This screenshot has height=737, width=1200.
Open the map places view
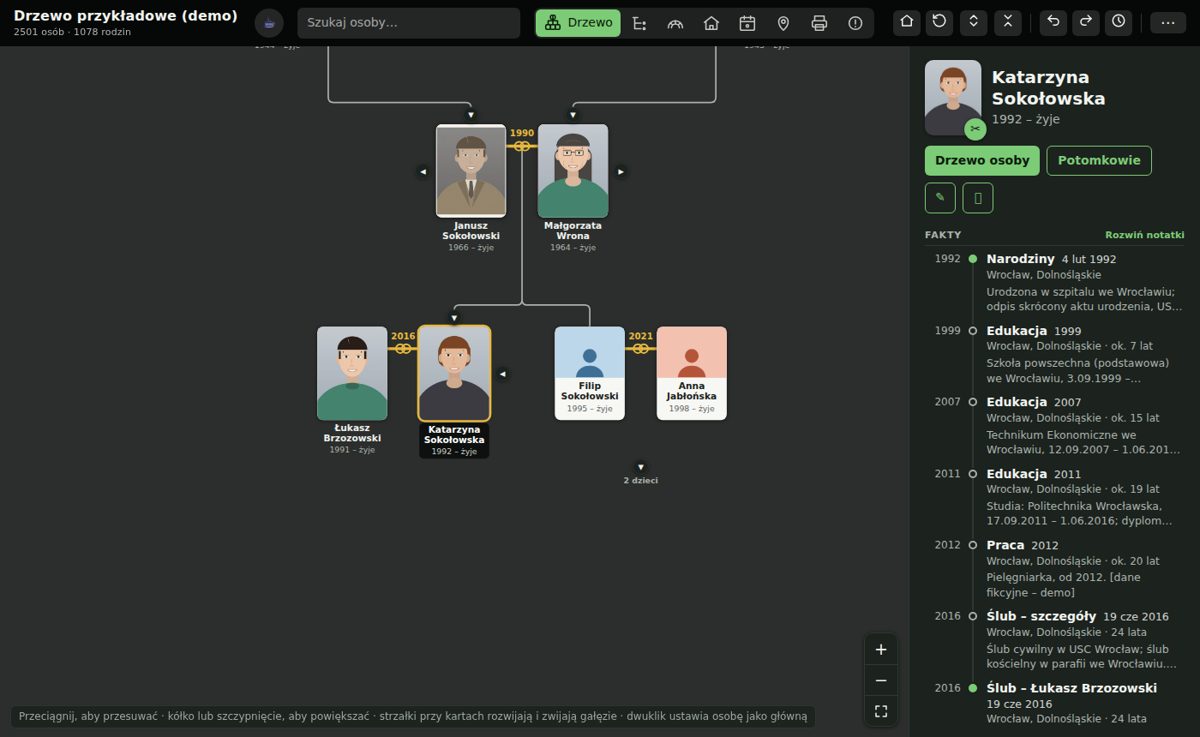[783, 23]
